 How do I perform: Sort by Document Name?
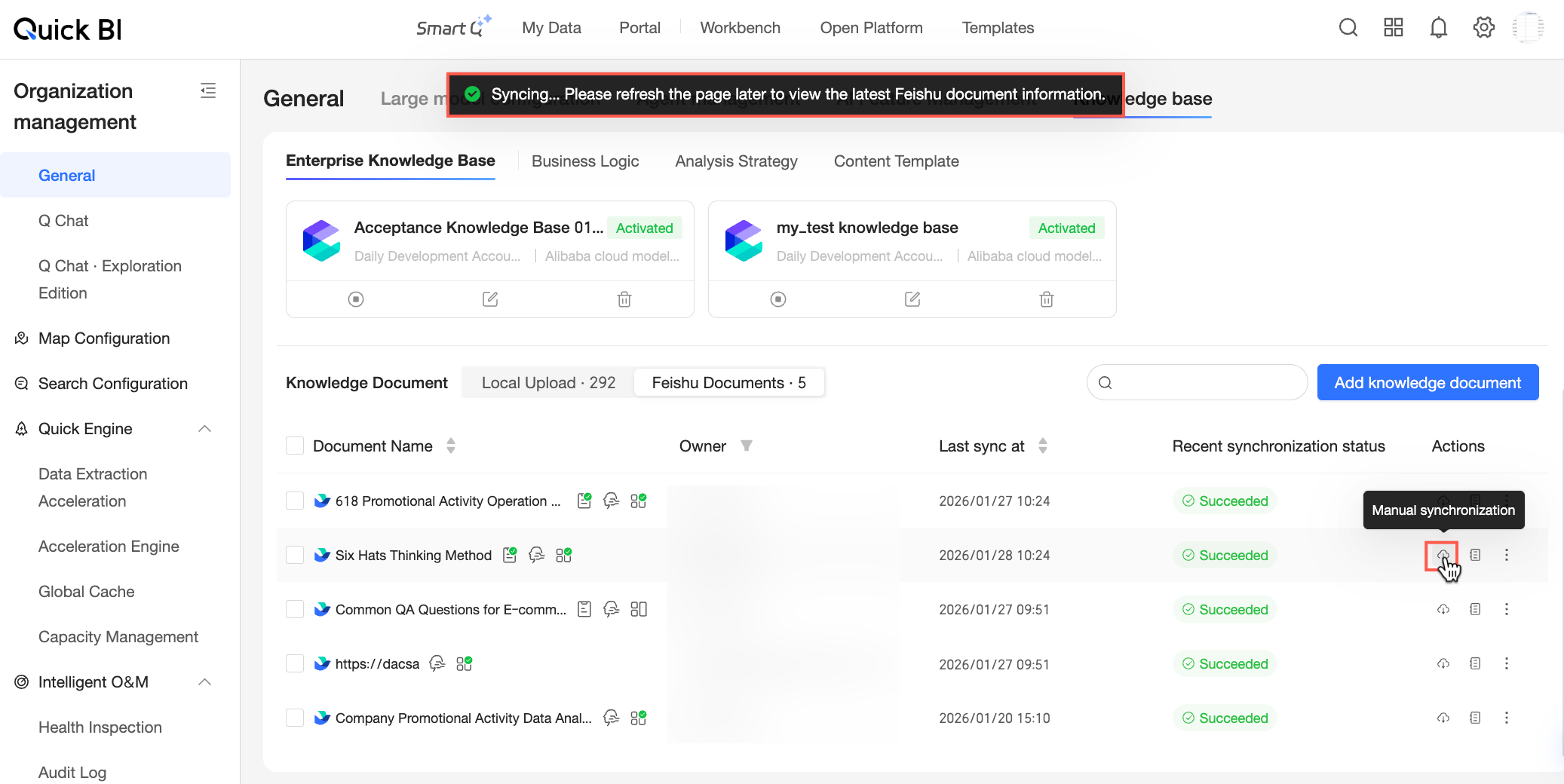451,446
